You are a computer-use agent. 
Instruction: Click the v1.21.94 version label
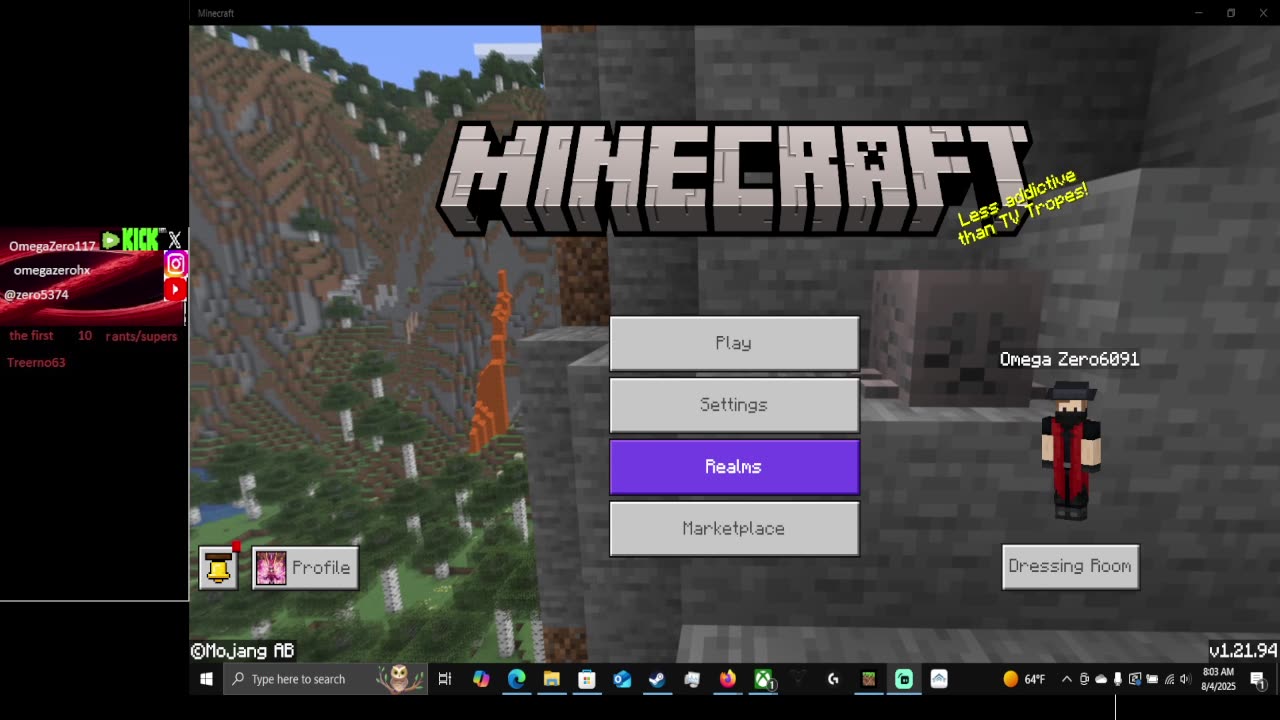tap(1242, 650)
